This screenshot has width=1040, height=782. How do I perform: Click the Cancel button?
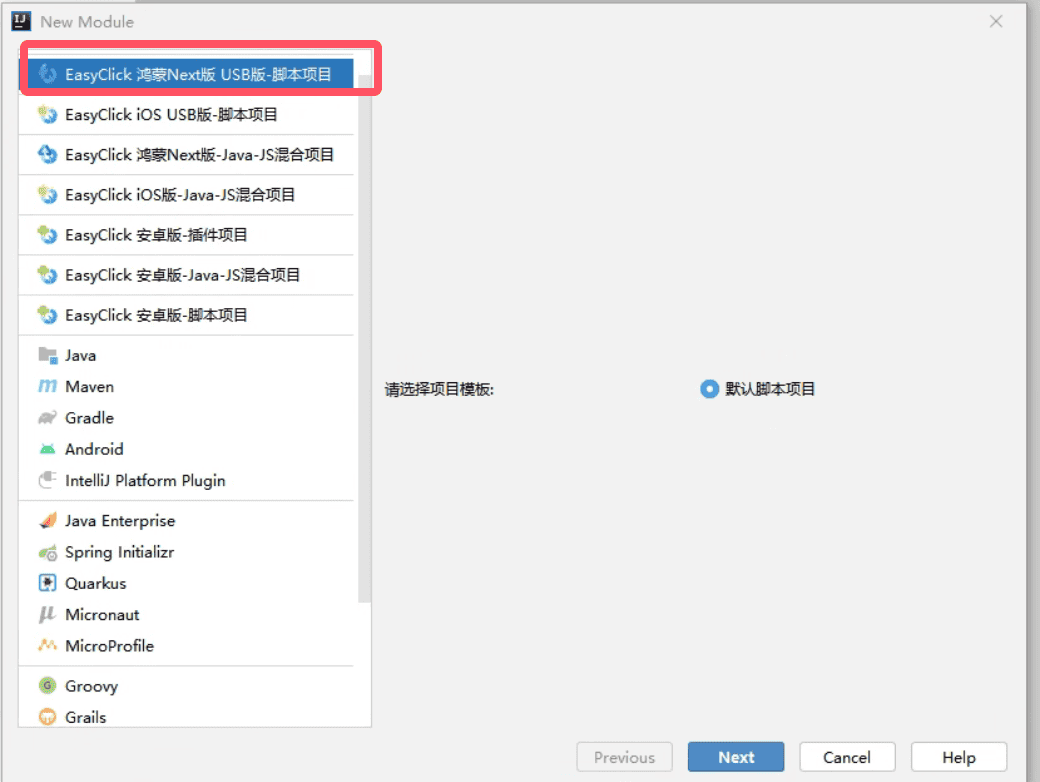pos(846,757)
